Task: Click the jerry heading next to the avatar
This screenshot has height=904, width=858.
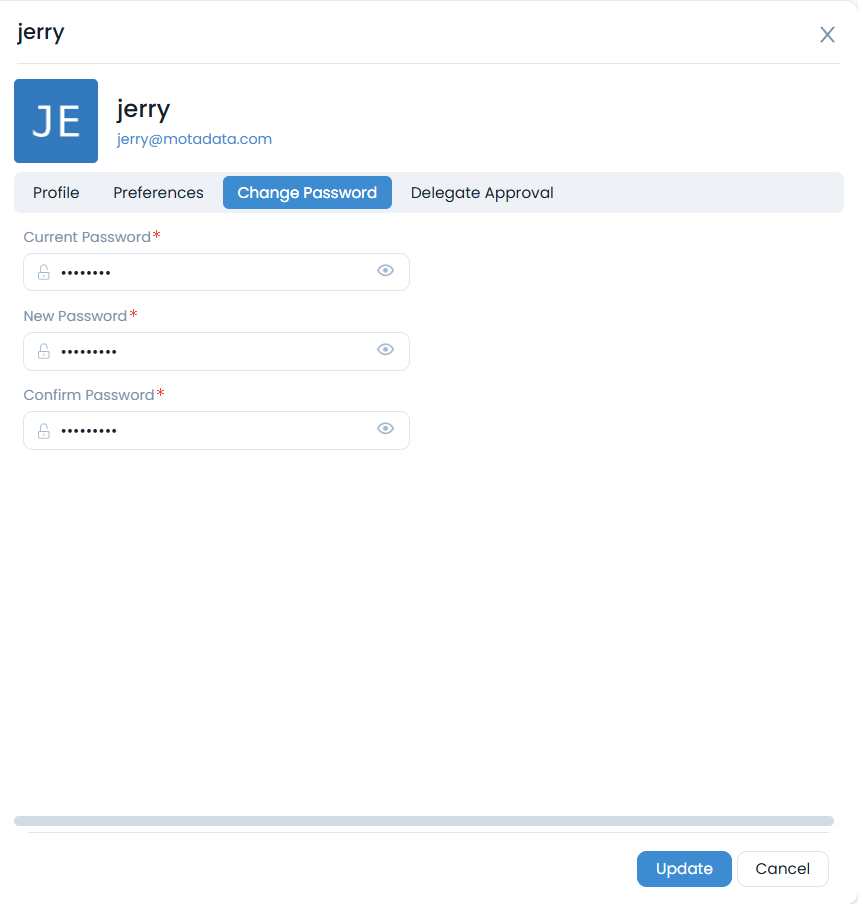Action: click(x=143, y=108)
